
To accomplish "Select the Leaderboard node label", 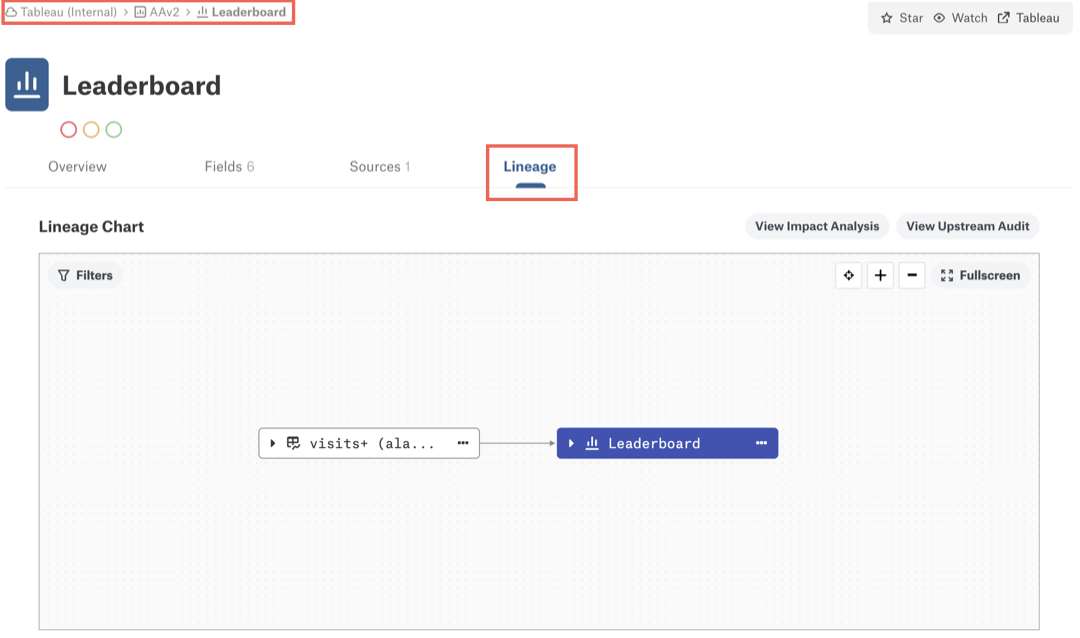I will [x=654, y=444].
